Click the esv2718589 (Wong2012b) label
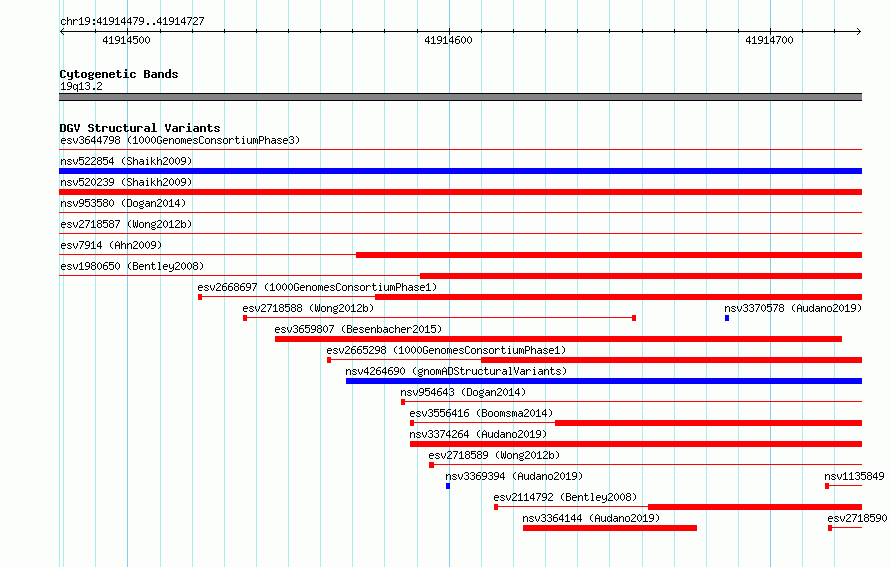Viewport: 890px width, 567px height. pos(494,455)
